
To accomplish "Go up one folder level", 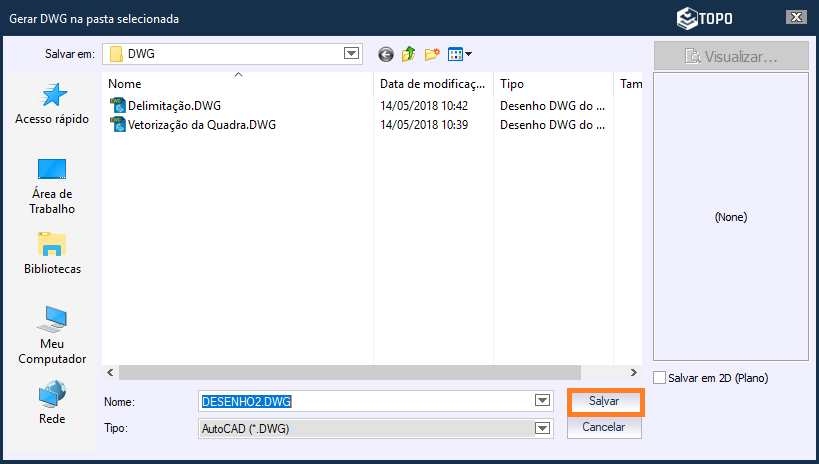I will coord(408,54).
